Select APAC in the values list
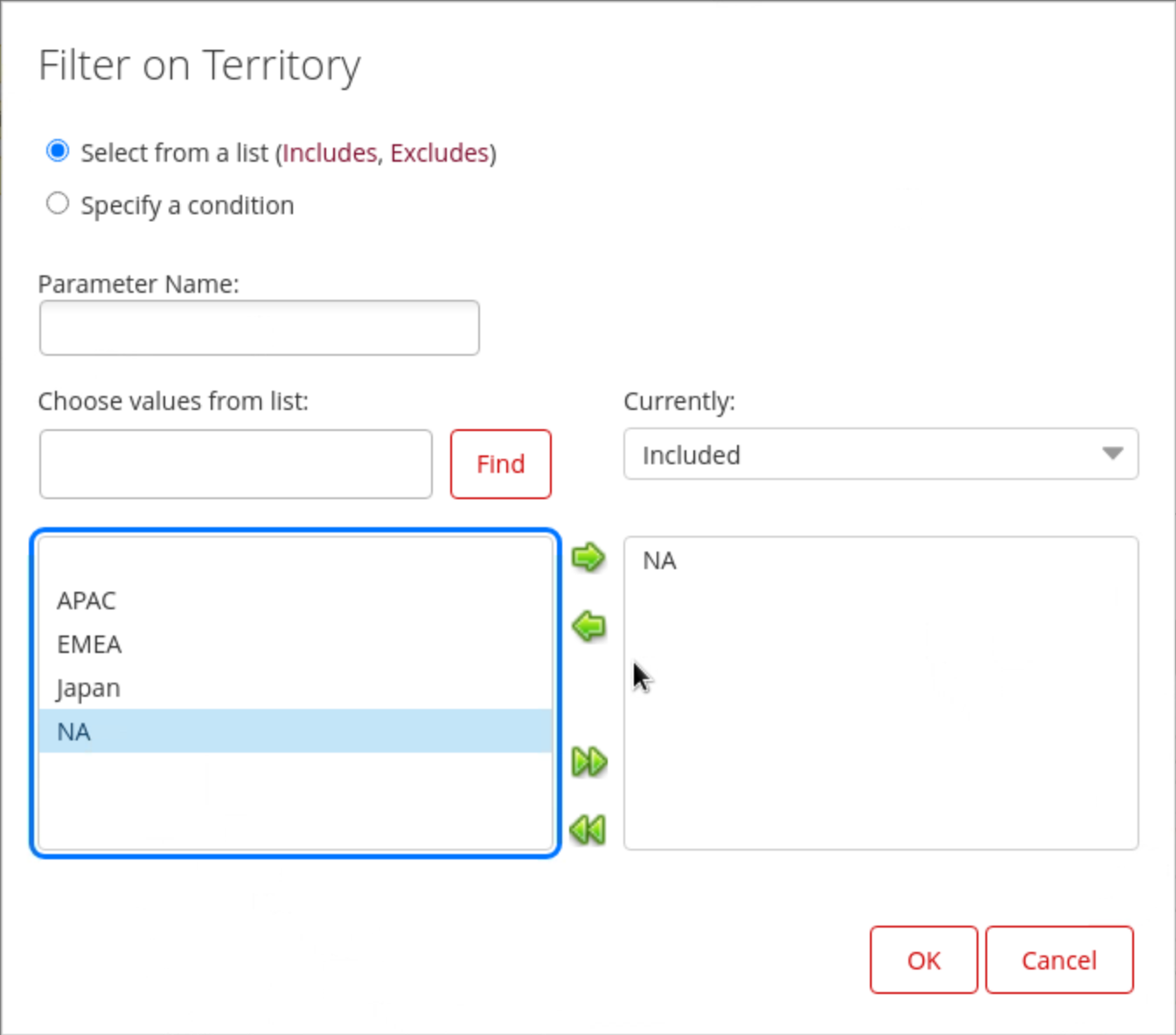 click(87, 601)
